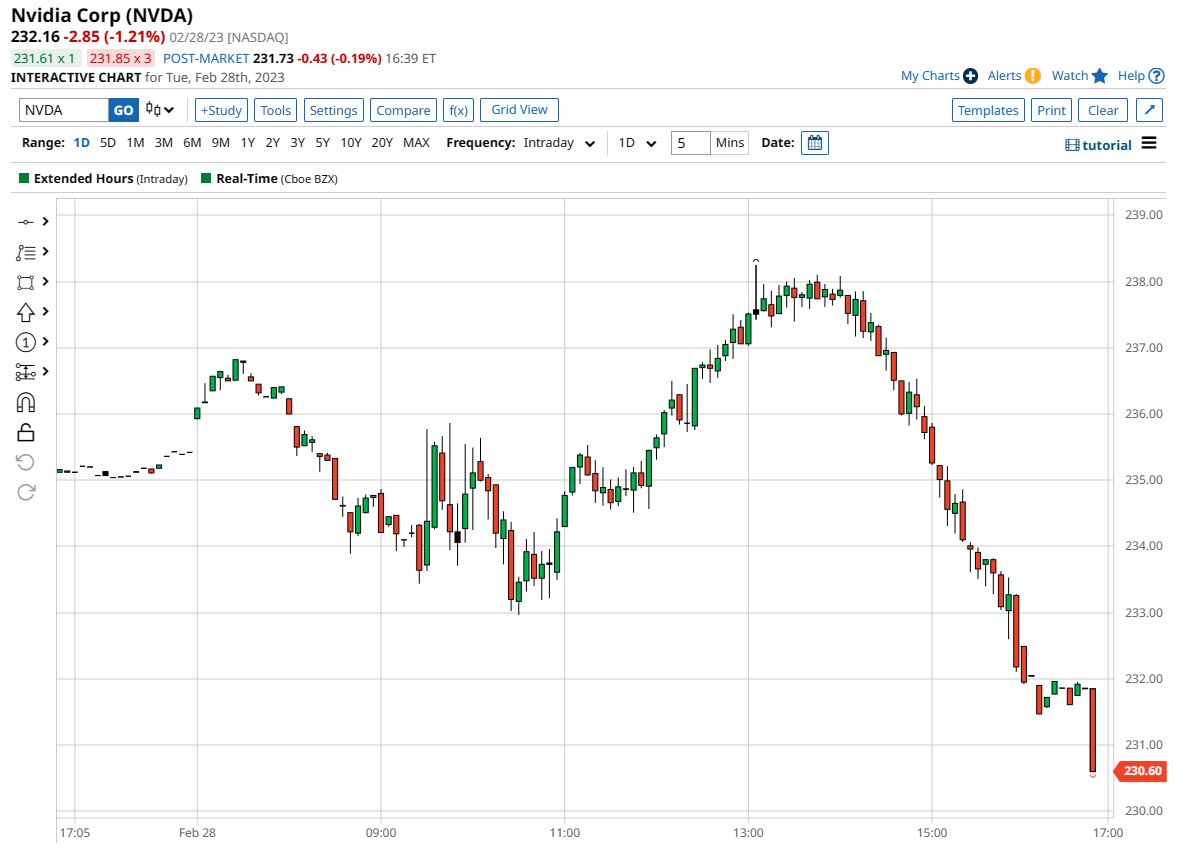Open the 1D period dropdown

click(637, 143)
